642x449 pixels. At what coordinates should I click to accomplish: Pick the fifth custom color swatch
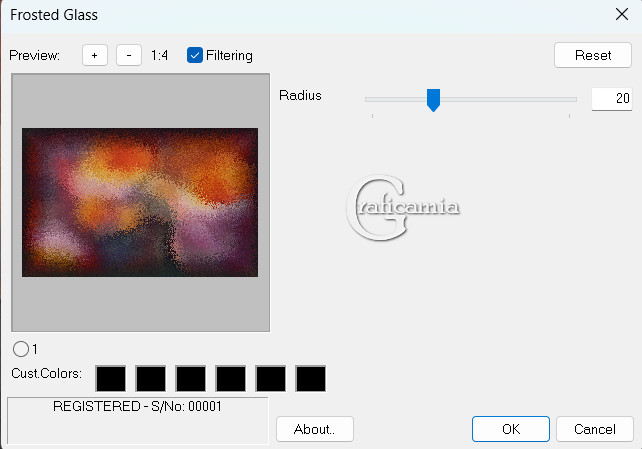[x=271, y=379]
